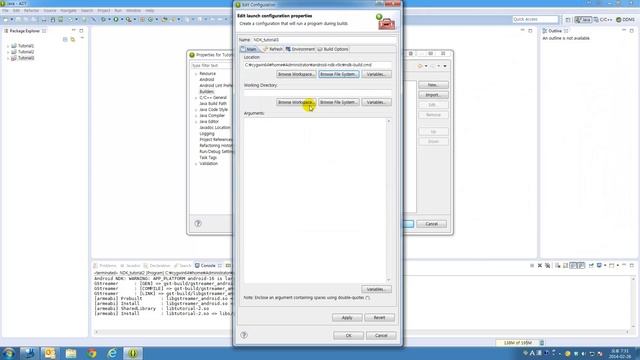Switch to the C/C++ perspective
Viewport: 640px width, 360px height.
pyautogui.click(x=603, y=20)
